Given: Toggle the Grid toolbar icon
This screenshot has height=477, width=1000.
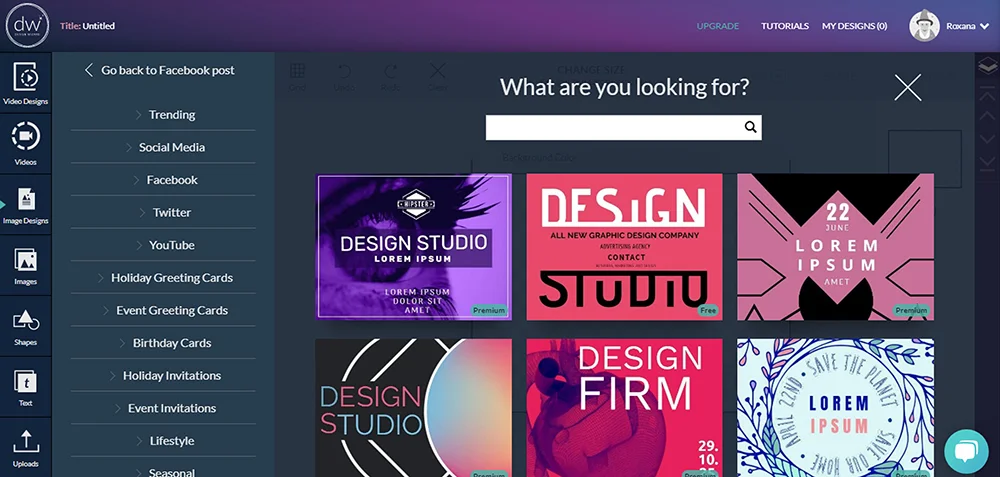Looking at the screenshot, I should click(x=297, y=77).
